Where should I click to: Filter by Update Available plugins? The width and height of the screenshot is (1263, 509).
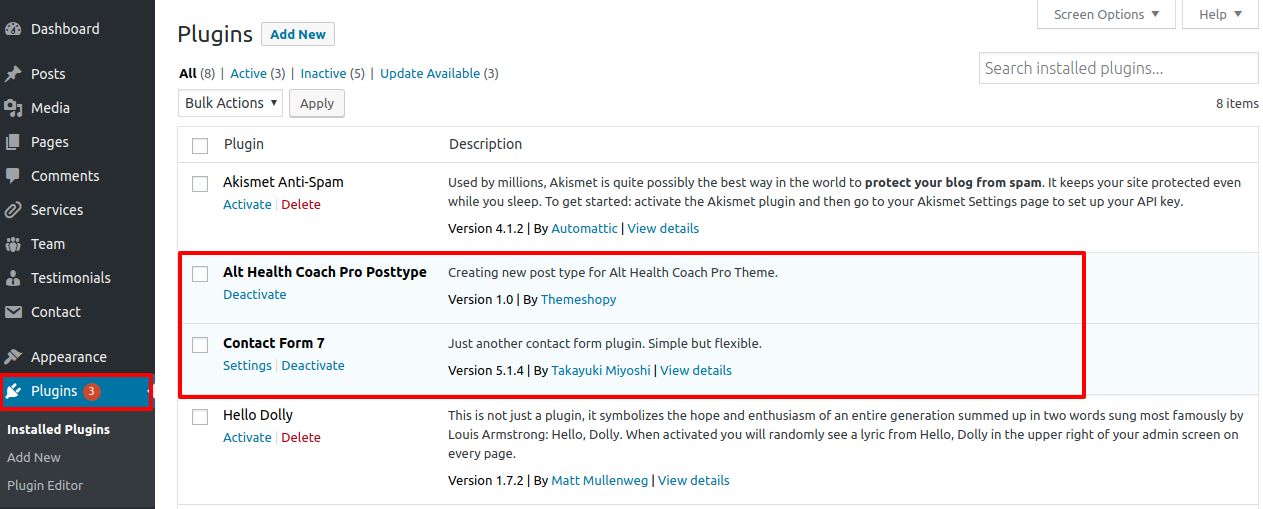[430, 73]
